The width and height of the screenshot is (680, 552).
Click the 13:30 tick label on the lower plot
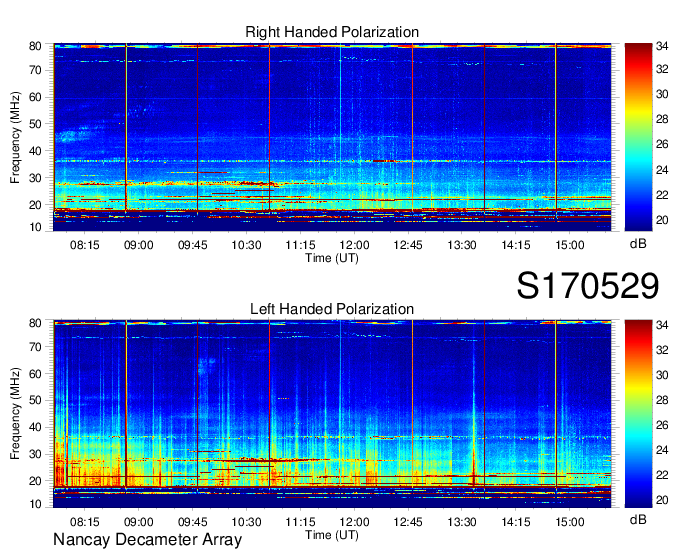(x=462, y=522)
